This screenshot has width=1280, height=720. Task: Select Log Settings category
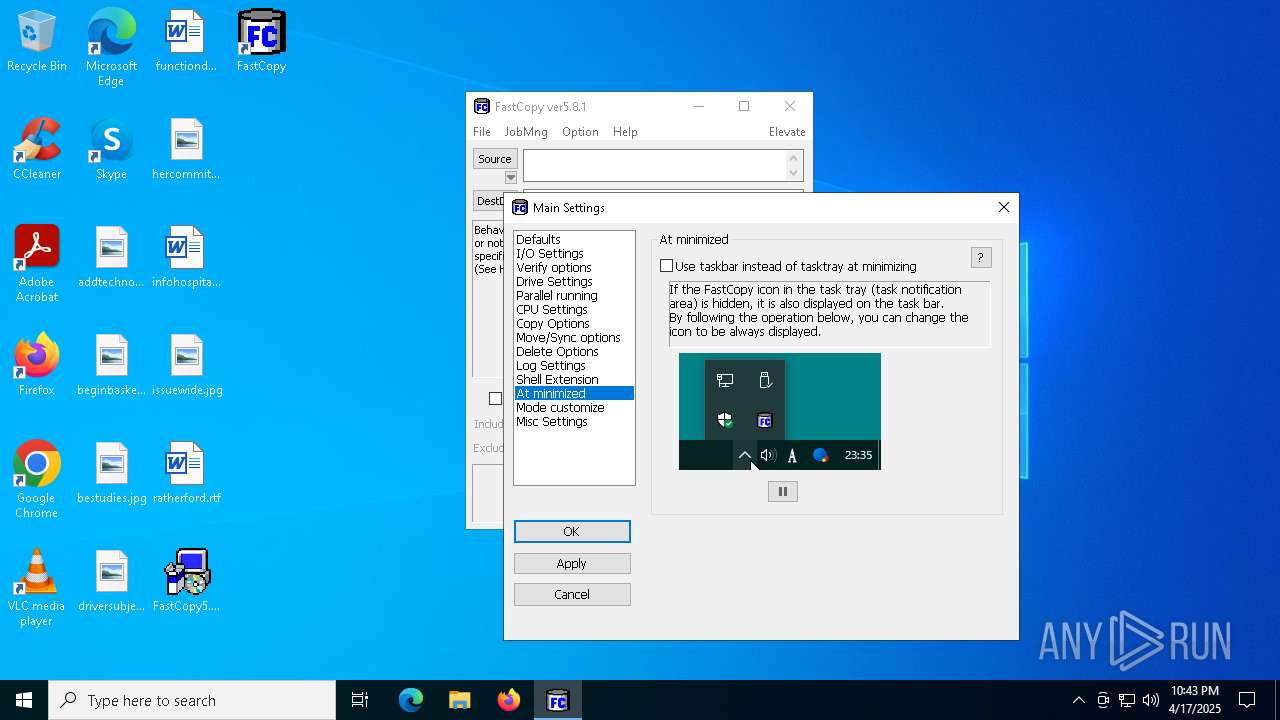(x=574, y=366)
